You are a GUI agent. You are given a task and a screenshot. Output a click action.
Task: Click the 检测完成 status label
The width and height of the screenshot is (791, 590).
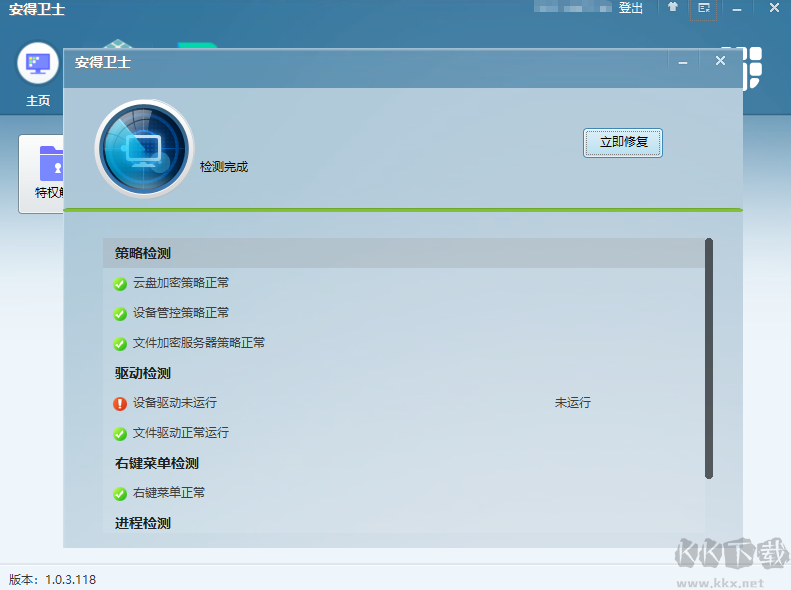pyautogui.click(x=224, y=167)
